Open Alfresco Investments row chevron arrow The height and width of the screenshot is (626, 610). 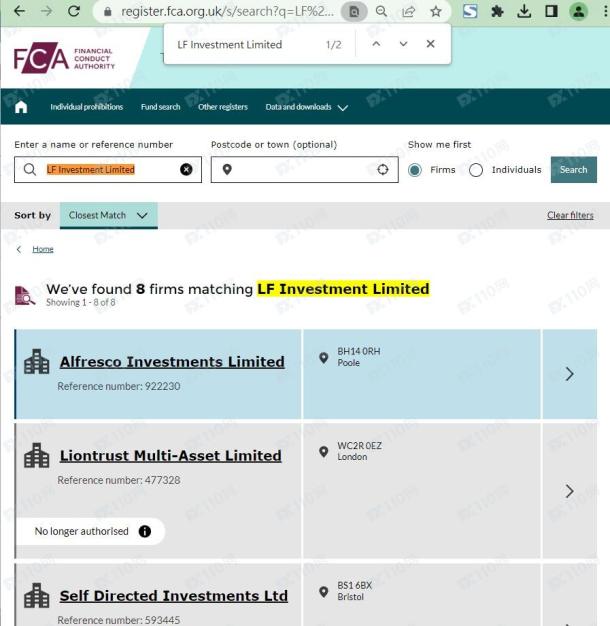click(x=570, y=374)
